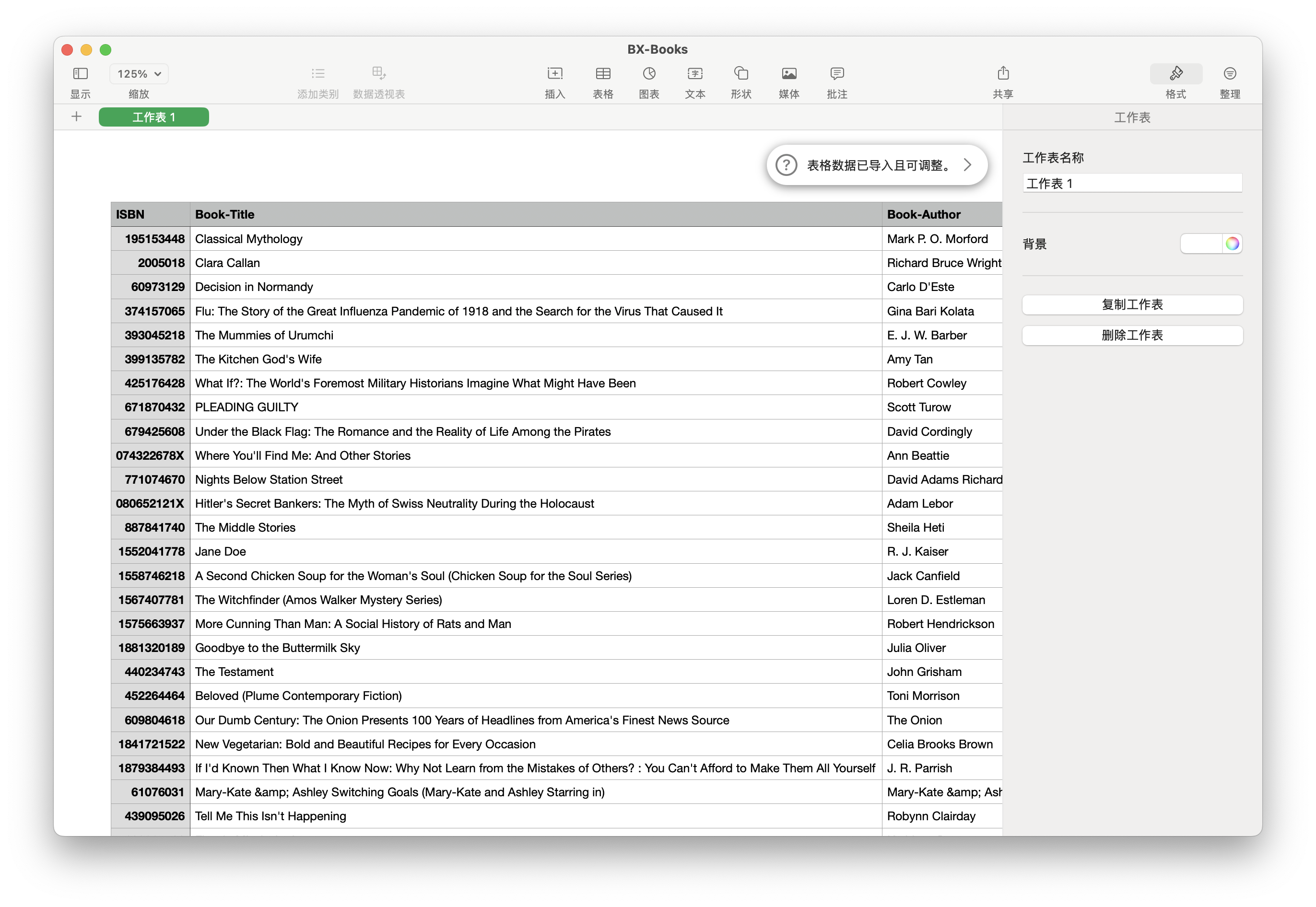Add a new sheet with plus button
The width and height of the screenshot is (1316, 907).
(x=76, y=117)
